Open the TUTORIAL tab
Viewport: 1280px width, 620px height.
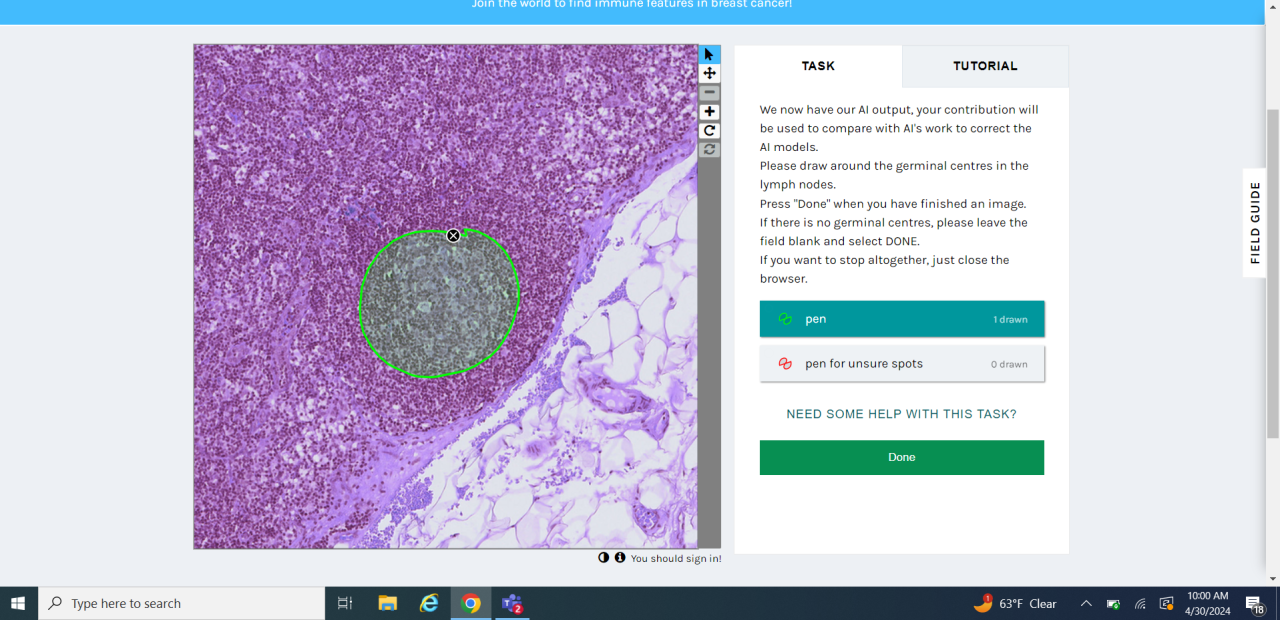985,66
